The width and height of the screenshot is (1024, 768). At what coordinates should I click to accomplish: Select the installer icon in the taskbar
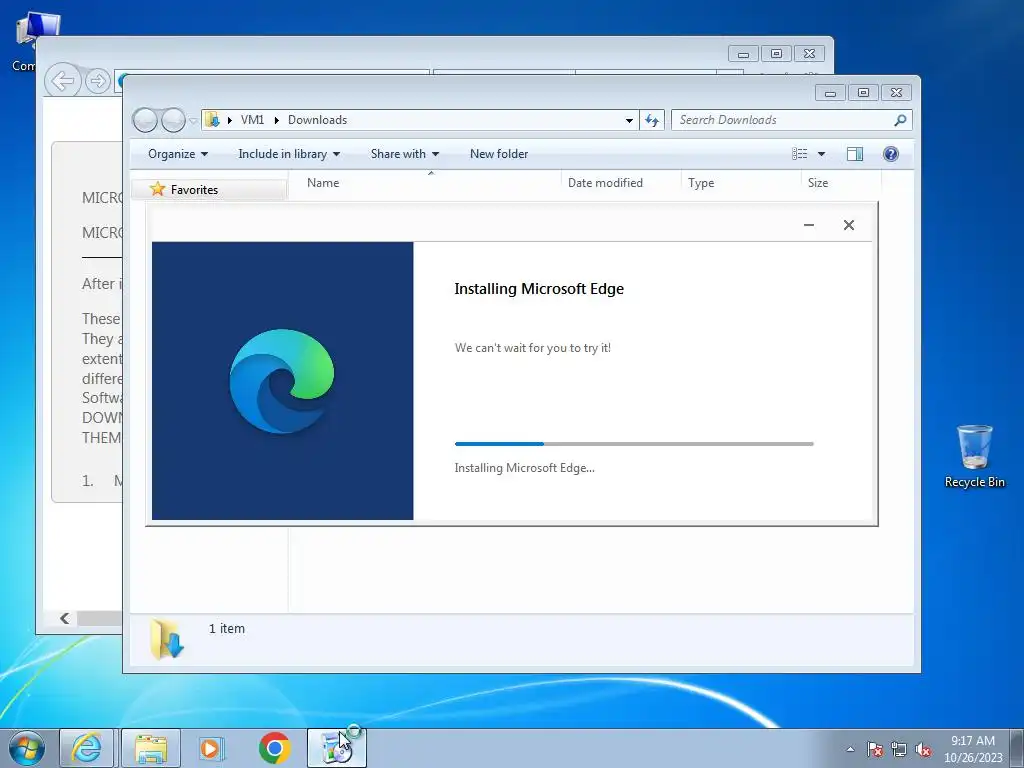336,748
